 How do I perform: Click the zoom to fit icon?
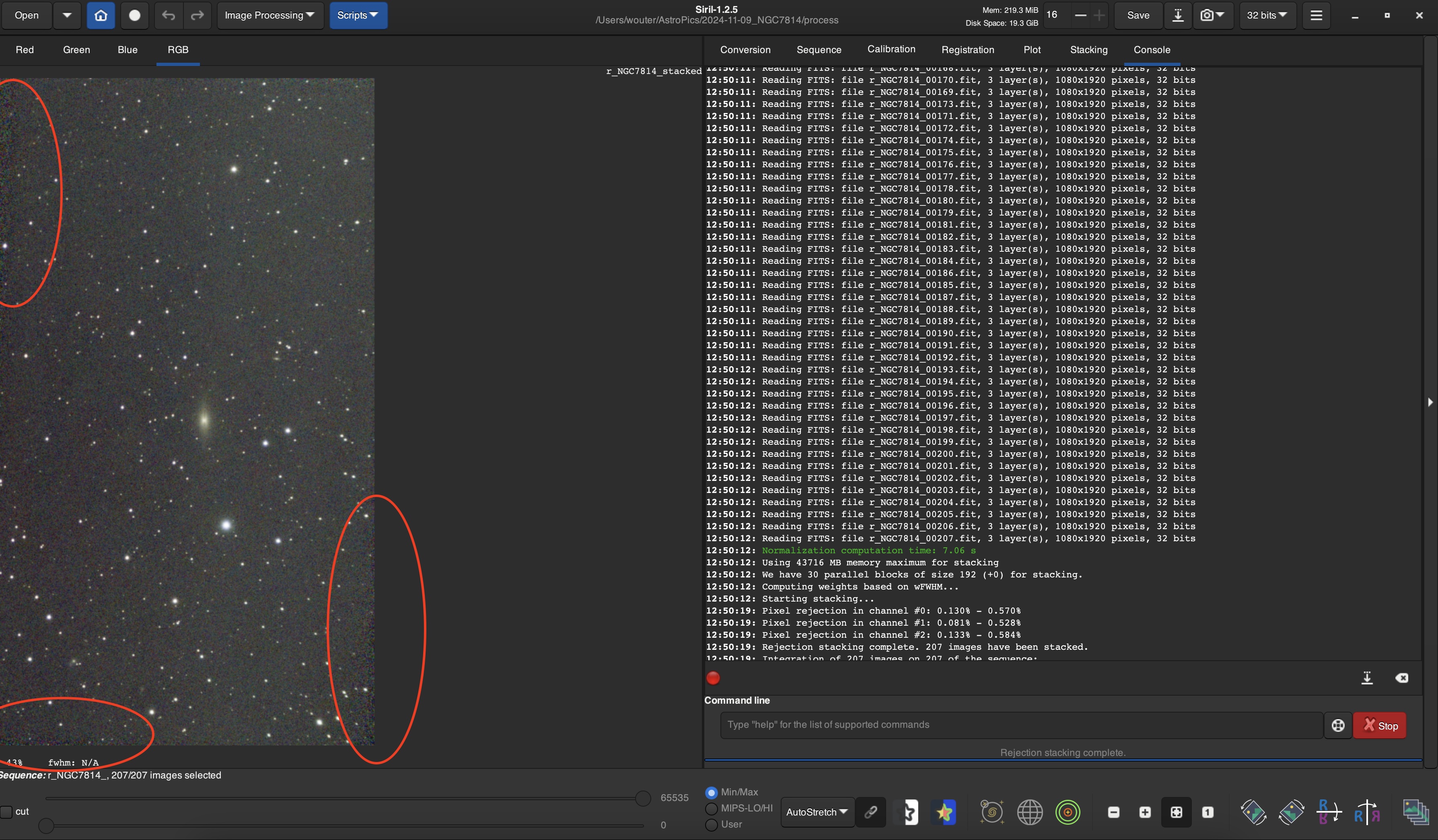(1176, 812)
